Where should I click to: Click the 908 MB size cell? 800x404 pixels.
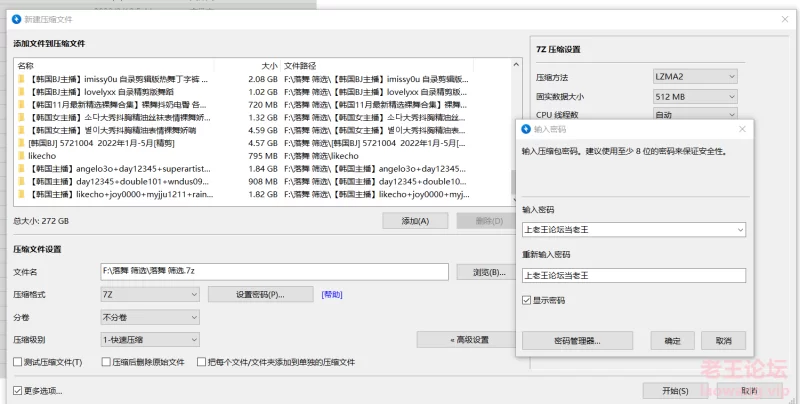(263, 181)
